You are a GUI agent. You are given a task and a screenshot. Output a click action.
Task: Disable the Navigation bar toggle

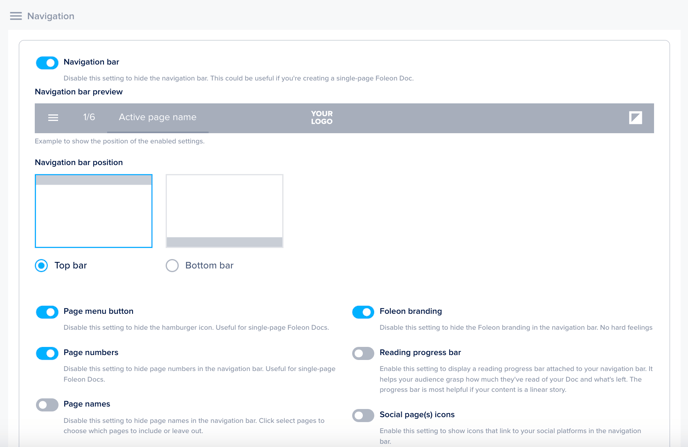47,63
